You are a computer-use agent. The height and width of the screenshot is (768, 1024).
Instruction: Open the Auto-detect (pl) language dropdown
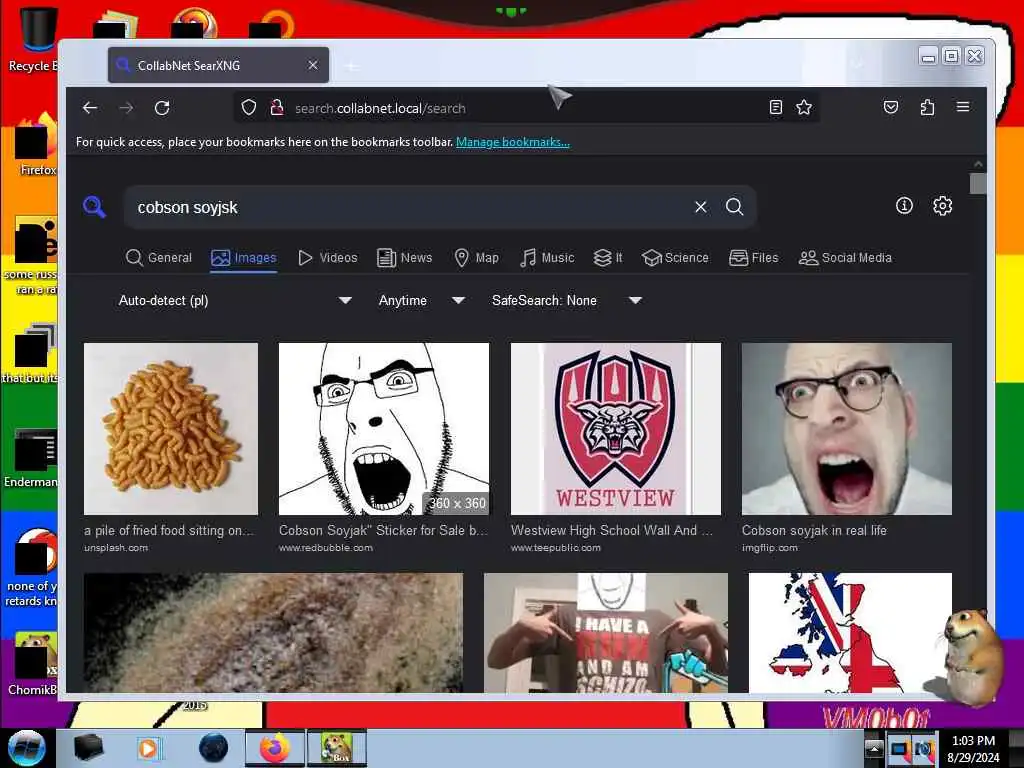click(234, 300)
